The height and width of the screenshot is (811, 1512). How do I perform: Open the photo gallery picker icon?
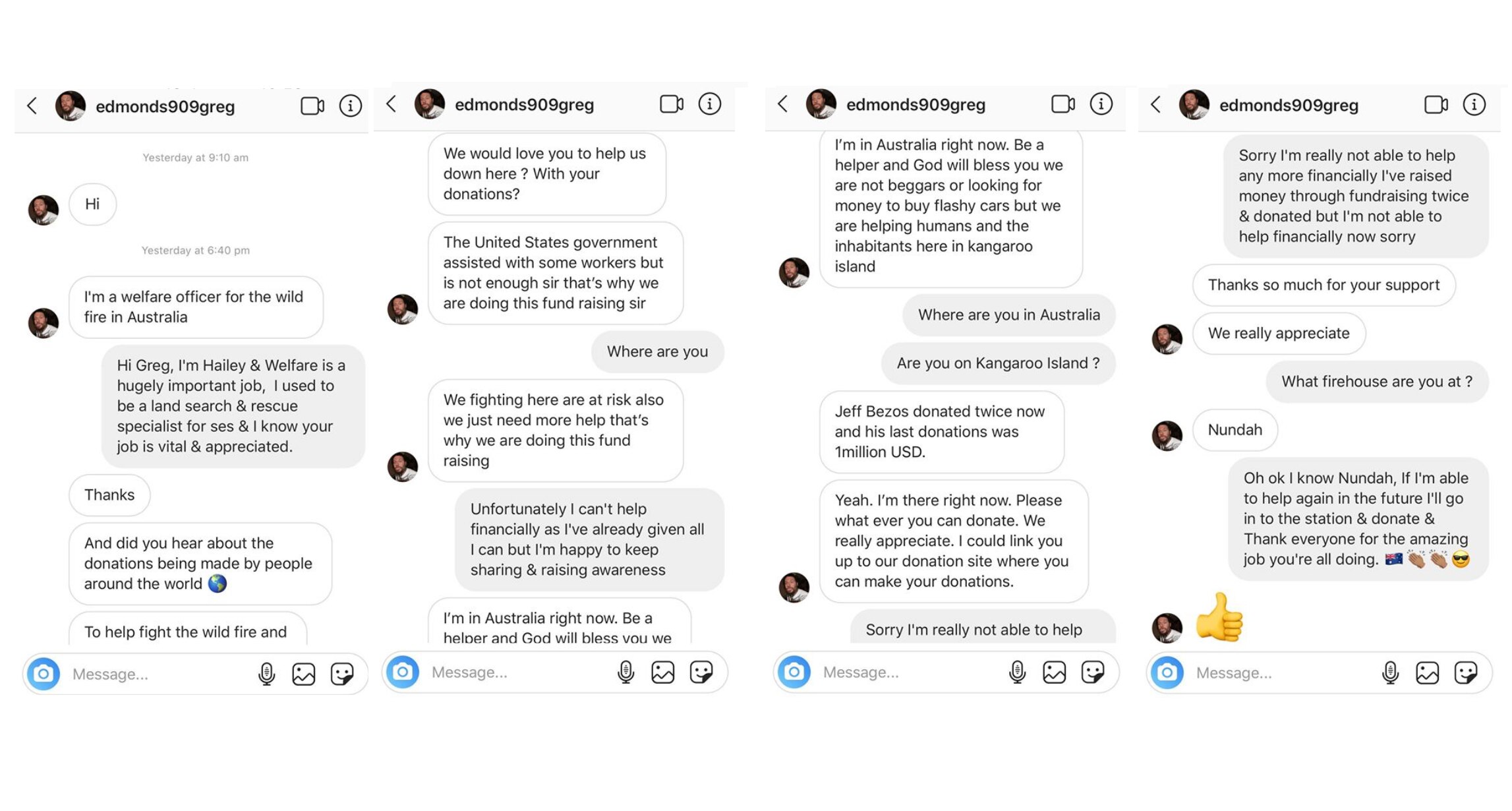tap(303, 674)
